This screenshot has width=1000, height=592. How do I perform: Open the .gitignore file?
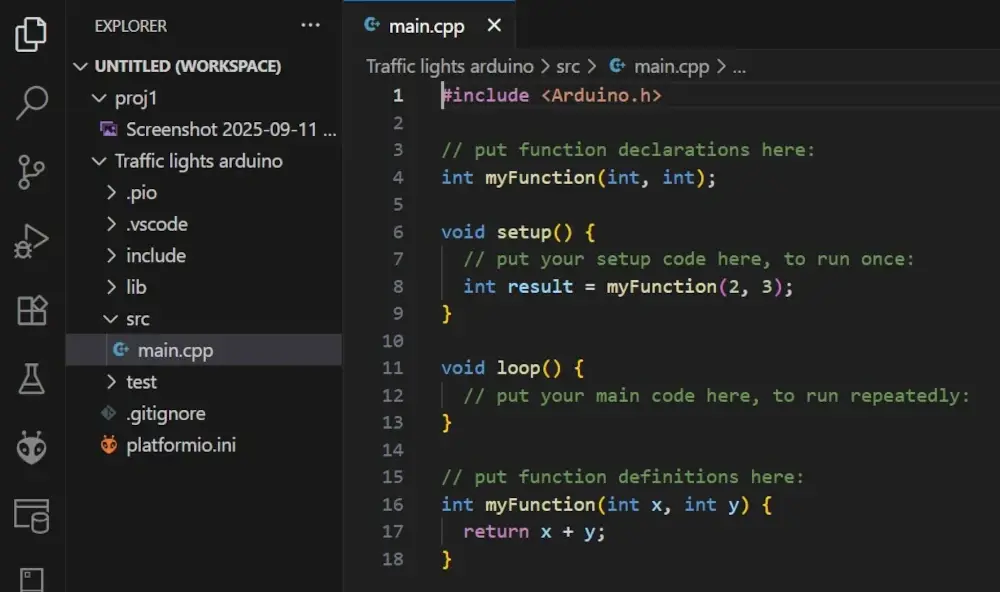pyautogui.click(x=165, y=413)
